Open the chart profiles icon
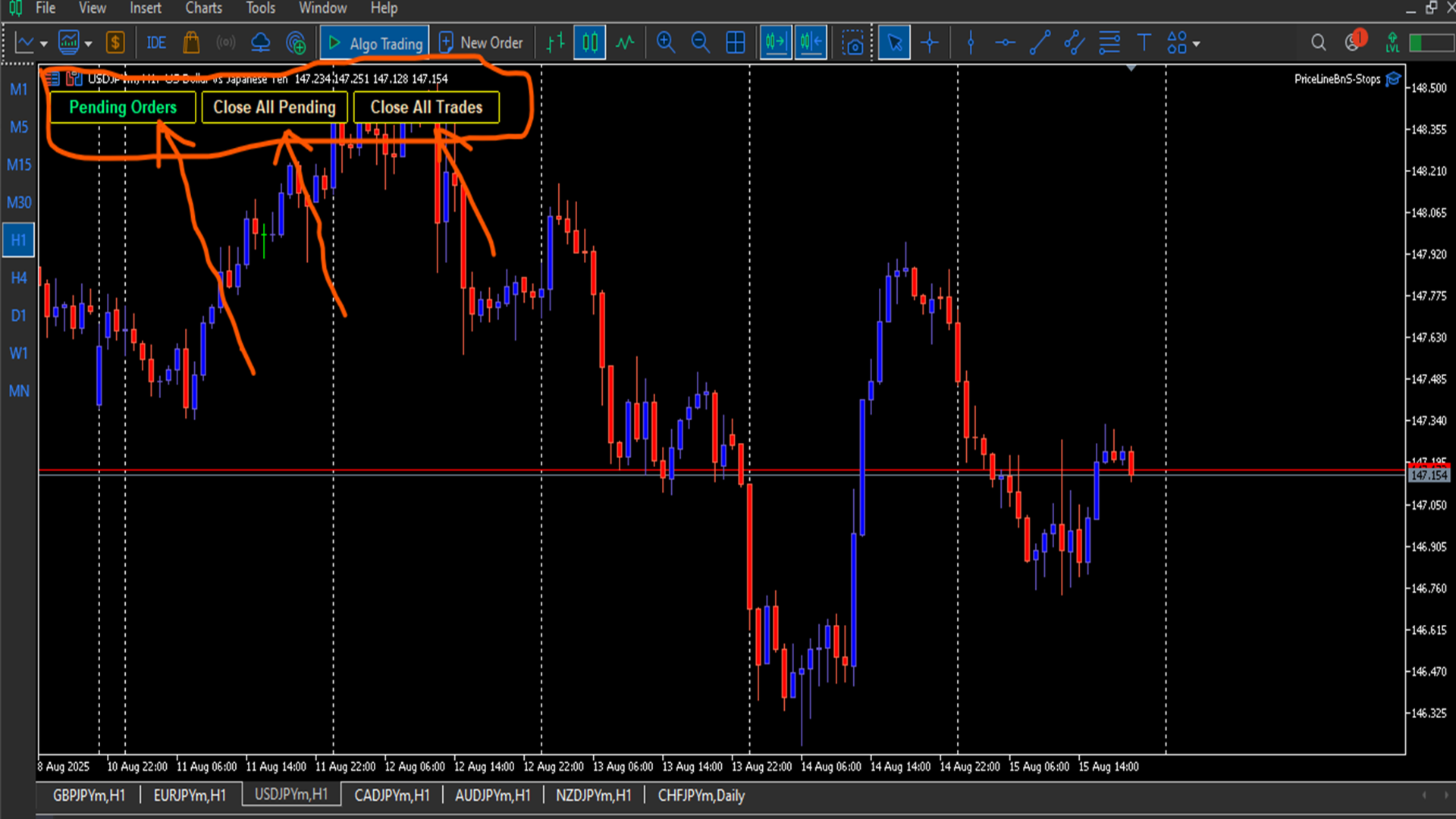 tap(69, 43)
